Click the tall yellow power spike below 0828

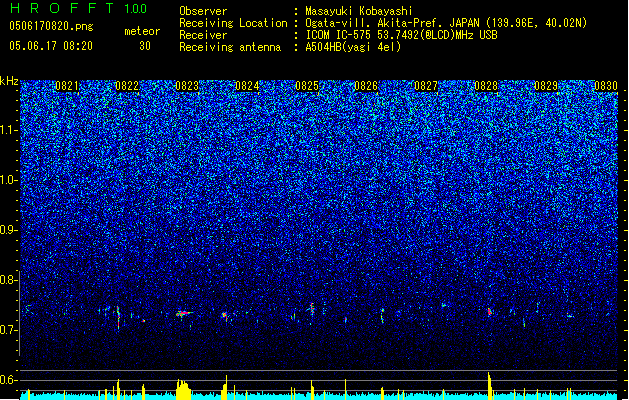[x=489, y=386]
